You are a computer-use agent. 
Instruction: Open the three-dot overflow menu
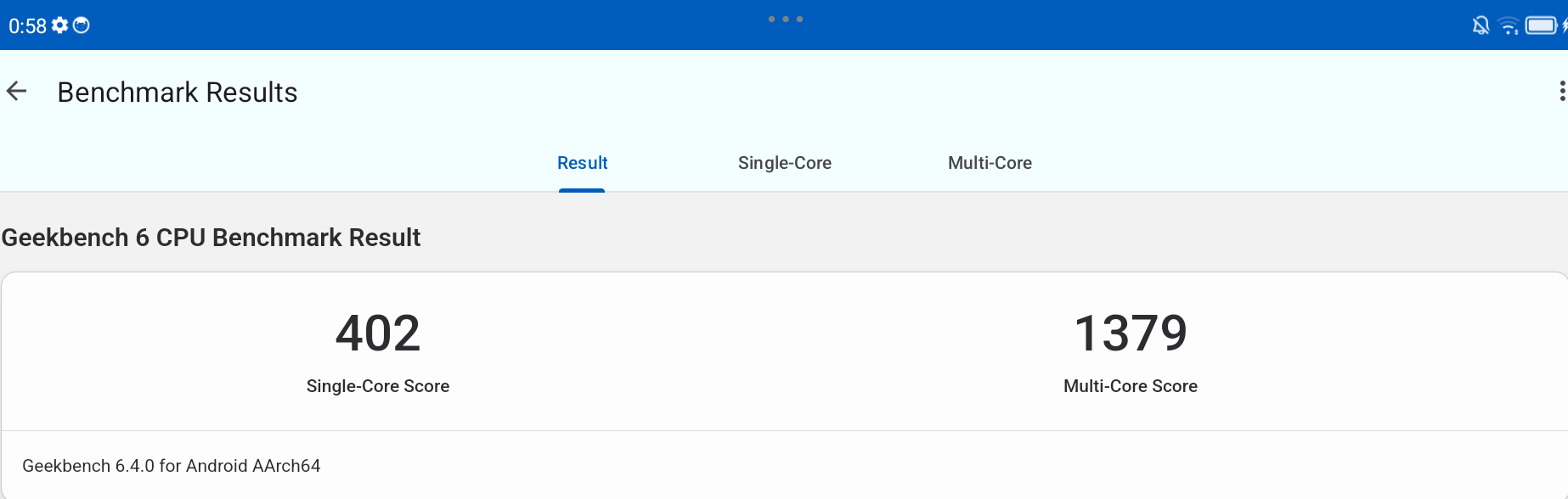click(x=1561, y=92)
